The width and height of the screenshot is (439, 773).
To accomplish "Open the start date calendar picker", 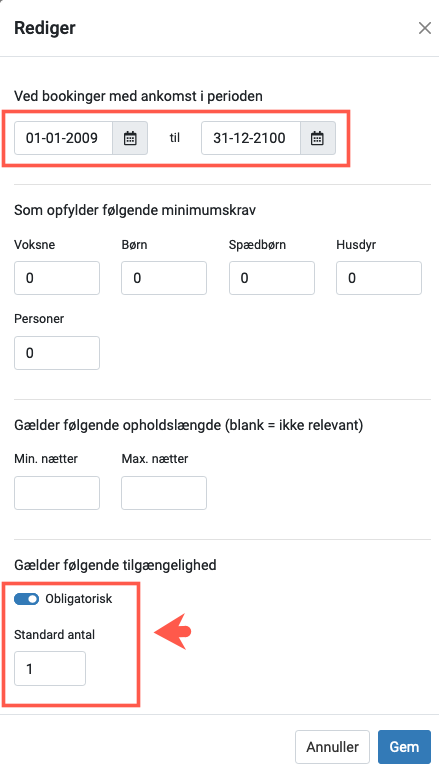I will click(130, 138).
